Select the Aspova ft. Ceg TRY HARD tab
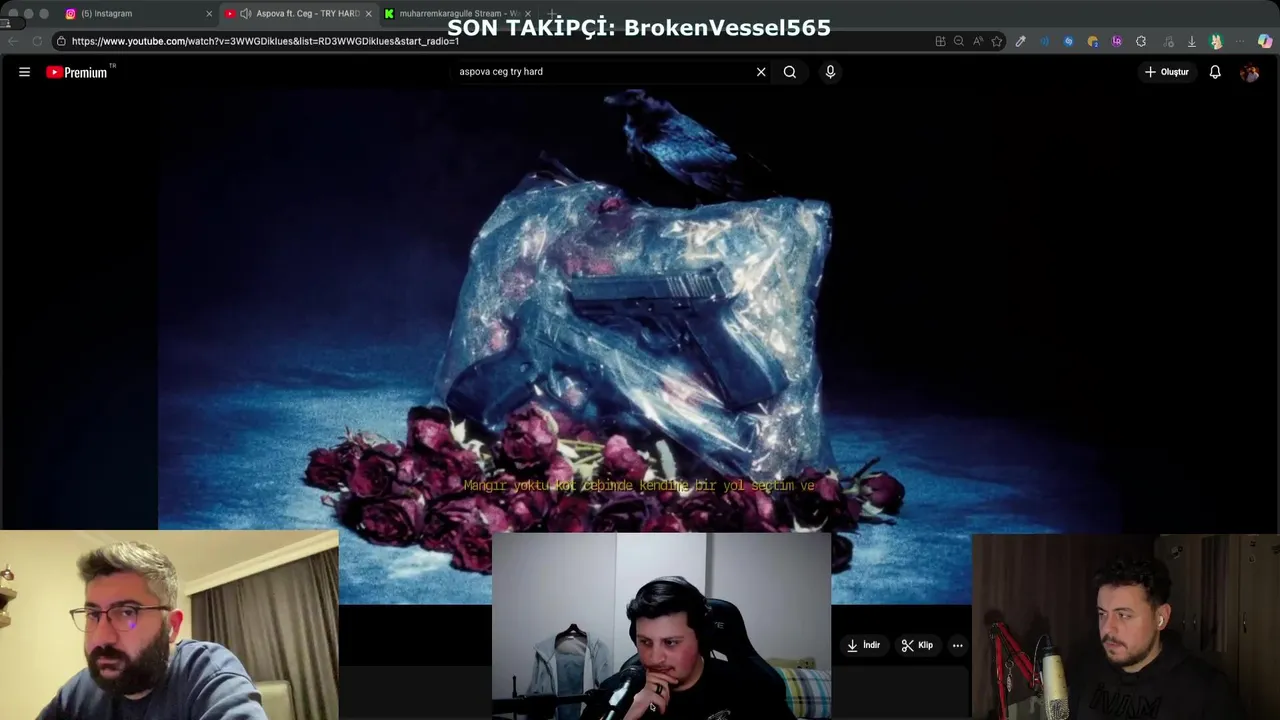The image size is (1280, 720). (301, 14)
